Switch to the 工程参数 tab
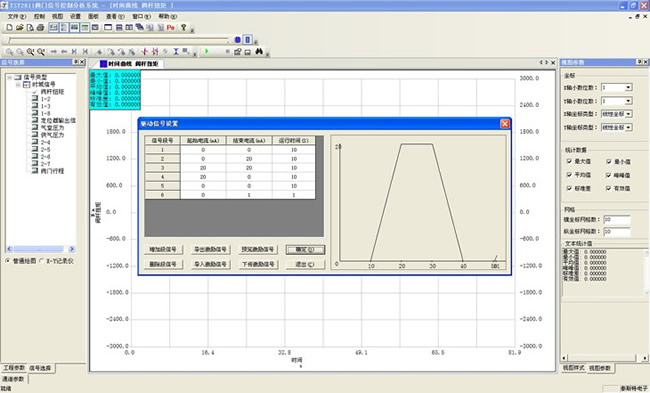The image size is (650, 393). click(14, 368)
